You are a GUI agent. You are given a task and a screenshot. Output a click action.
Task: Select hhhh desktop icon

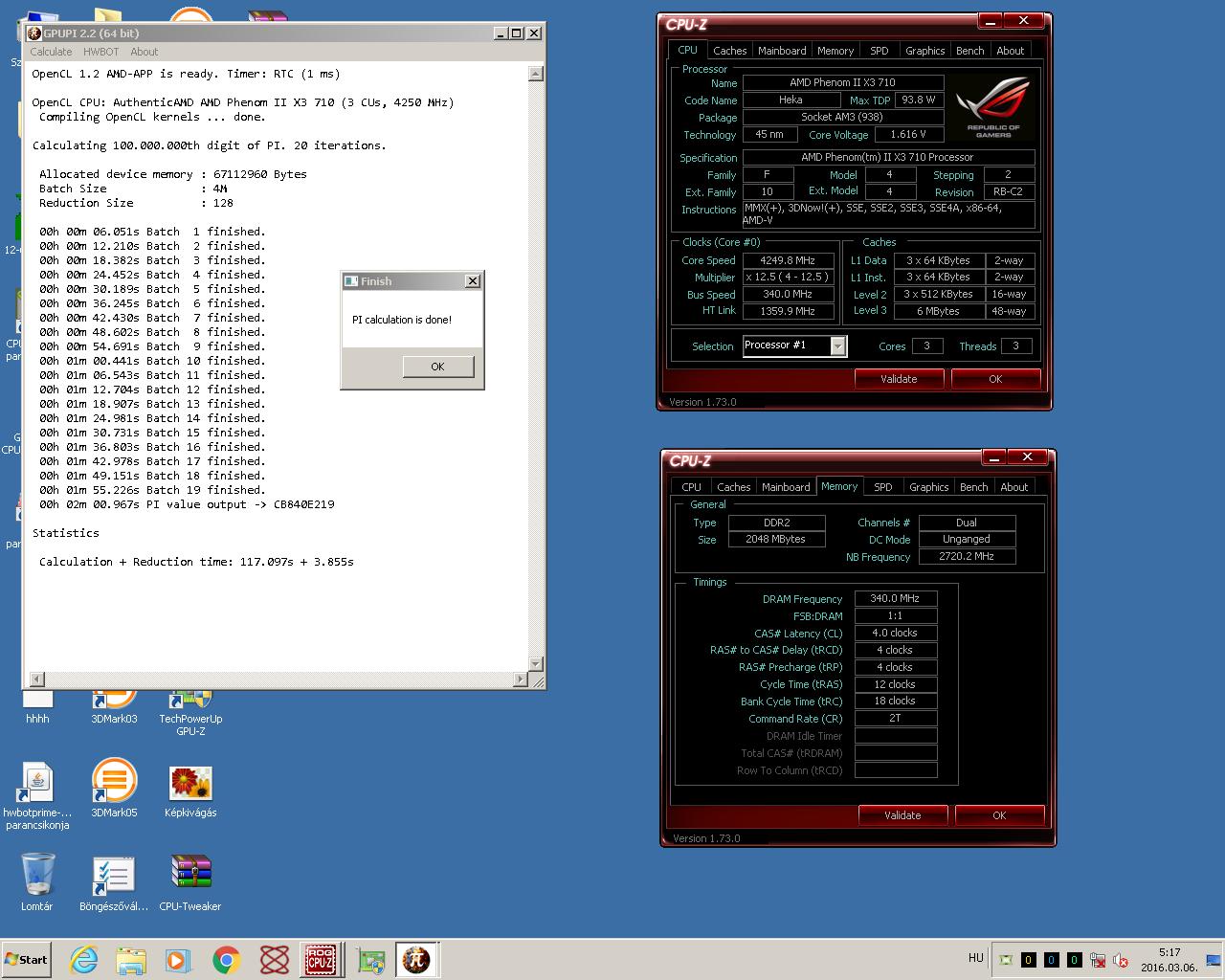(37, 708)
